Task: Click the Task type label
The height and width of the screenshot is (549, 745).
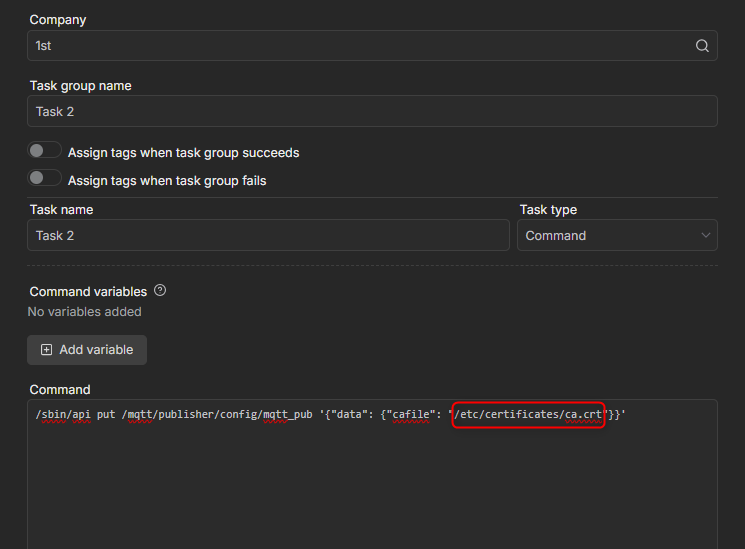Action: 548,210
